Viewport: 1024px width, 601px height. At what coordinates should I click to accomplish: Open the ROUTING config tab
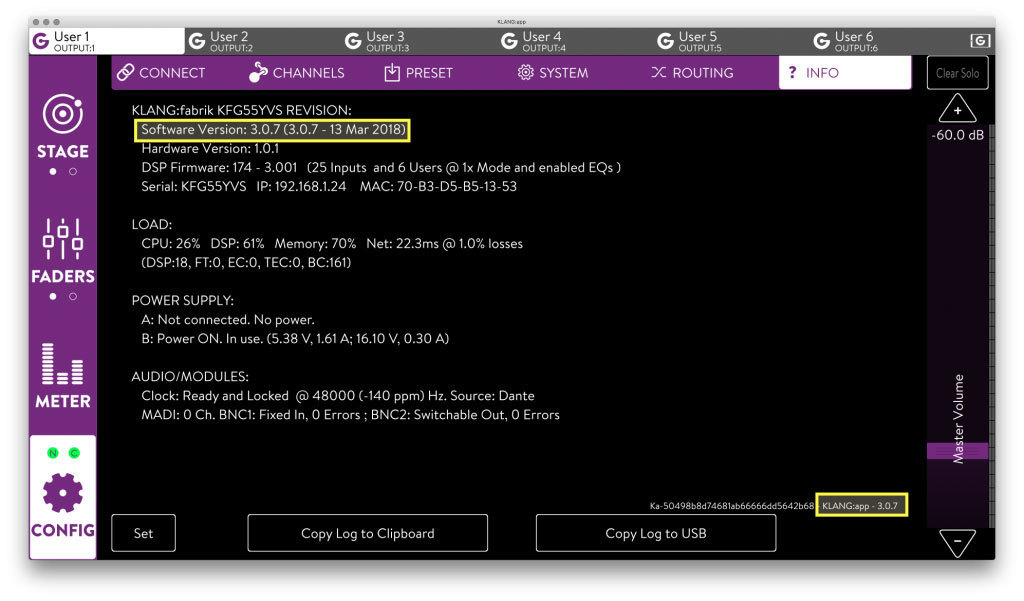pyautogui.click(x=692, y=73)
